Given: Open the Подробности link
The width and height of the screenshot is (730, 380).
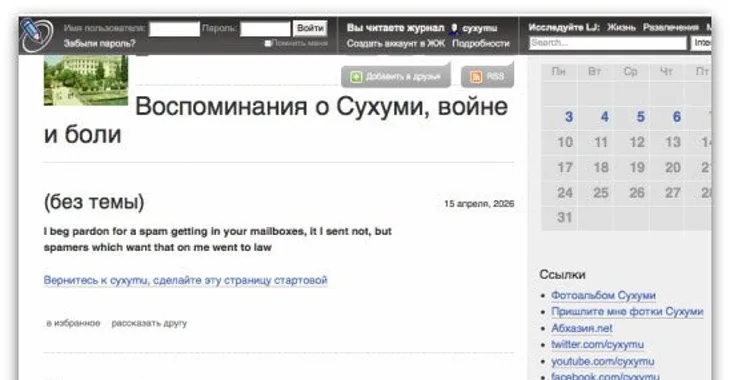Looking at the screenshot, I should coord(481,43).
